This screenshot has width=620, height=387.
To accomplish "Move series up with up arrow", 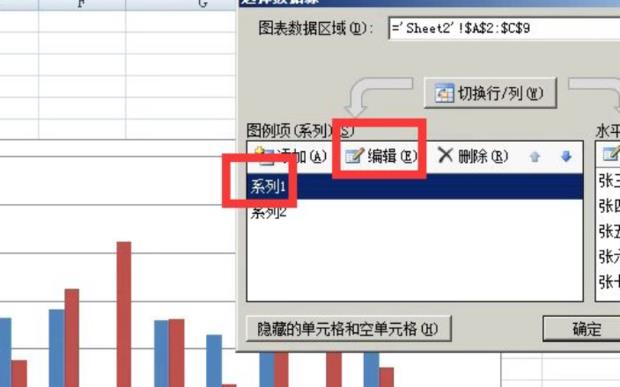I will (x=535, y=157).
